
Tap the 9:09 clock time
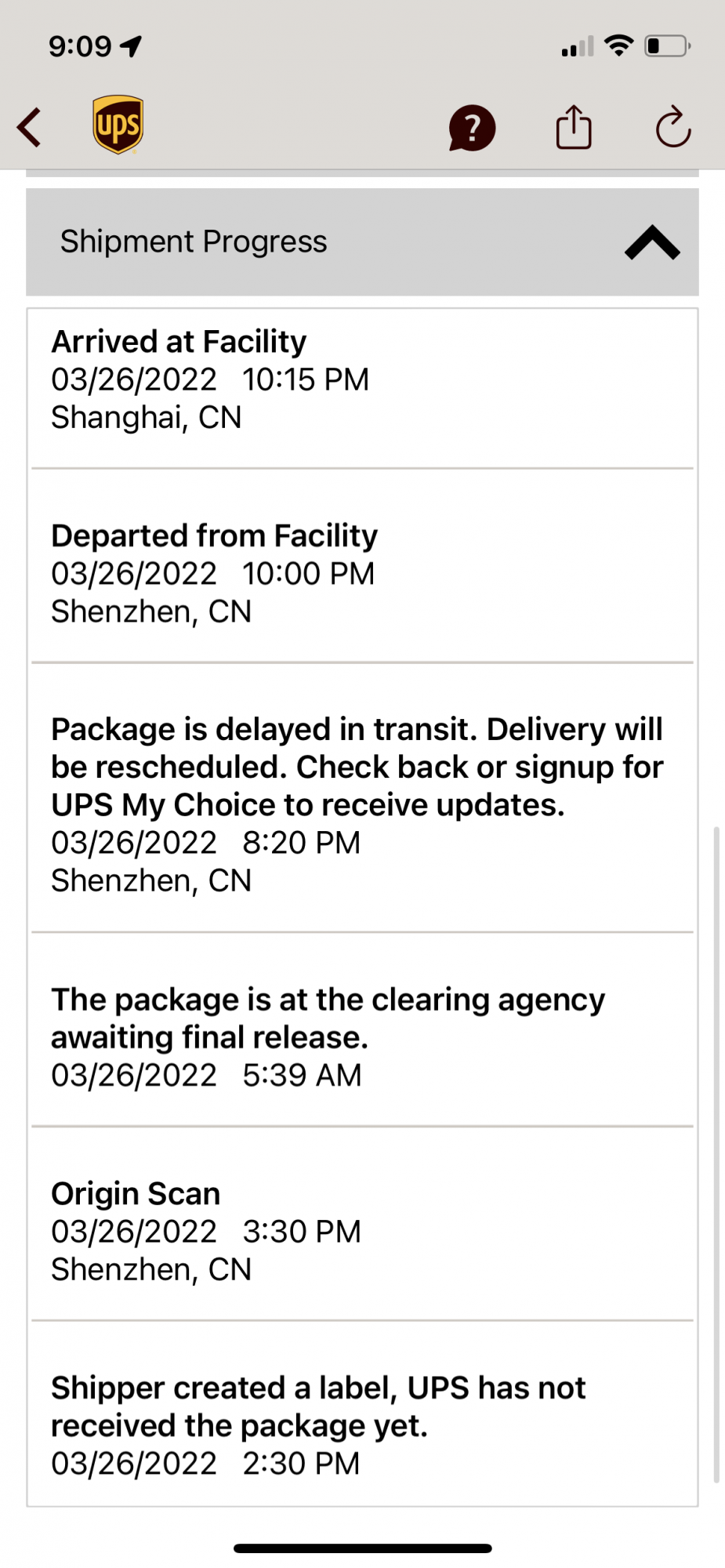pos(80,46)
